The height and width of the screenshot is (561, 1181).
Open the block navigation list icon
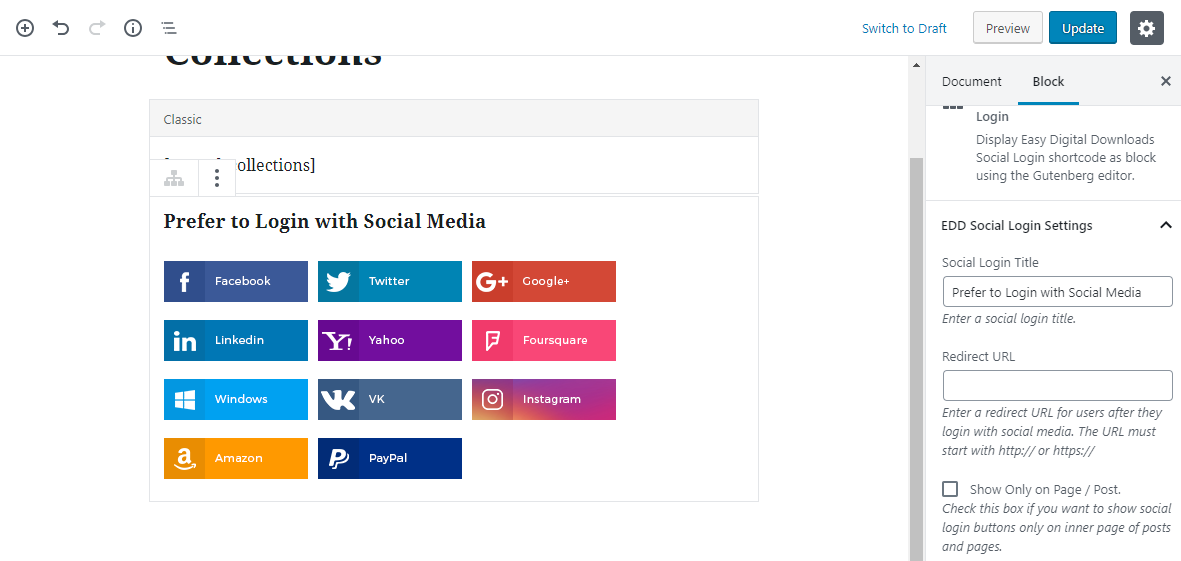[169, 28]
